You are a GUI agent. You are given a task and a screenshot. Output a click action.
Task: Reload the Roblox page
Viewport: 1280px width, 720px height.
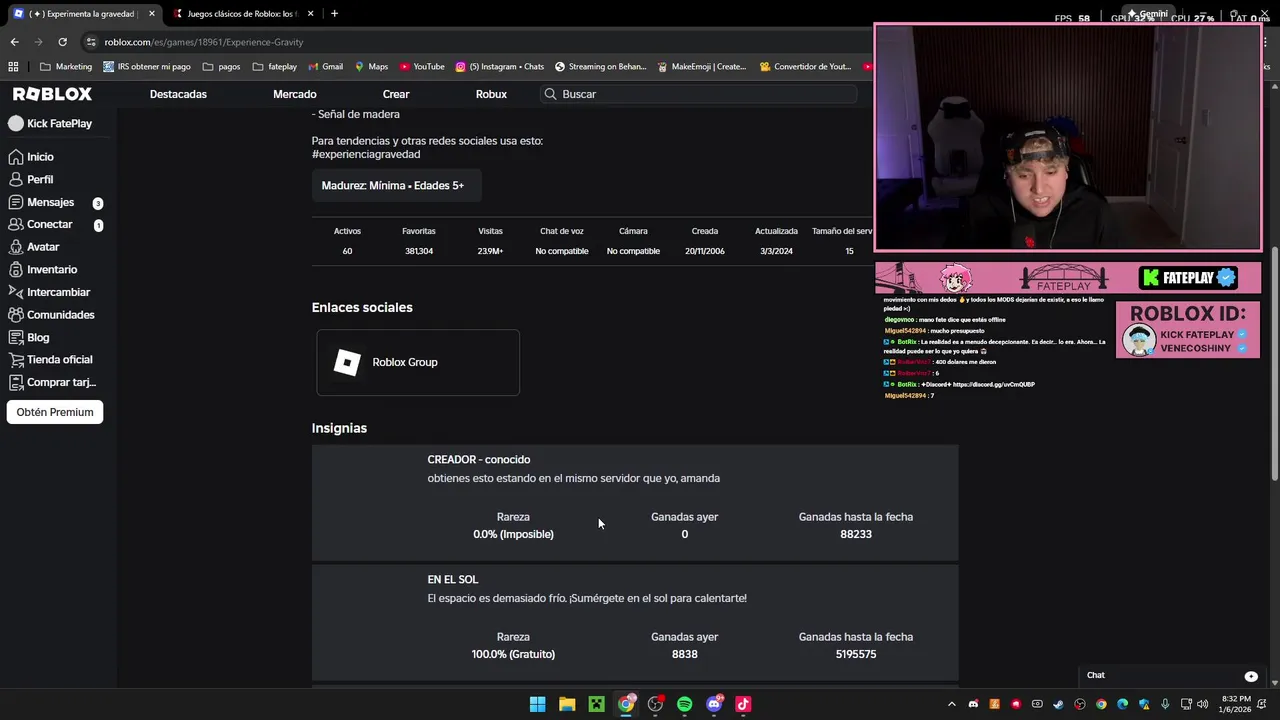click(x=62, y=42)
